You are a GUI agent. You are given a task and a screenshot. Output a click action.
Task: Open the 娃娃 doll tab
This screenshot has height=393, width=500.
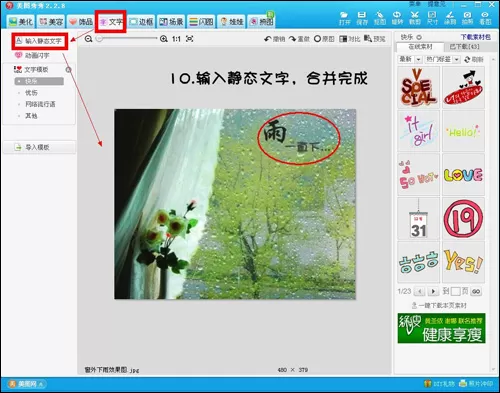[x=232, y=22]
